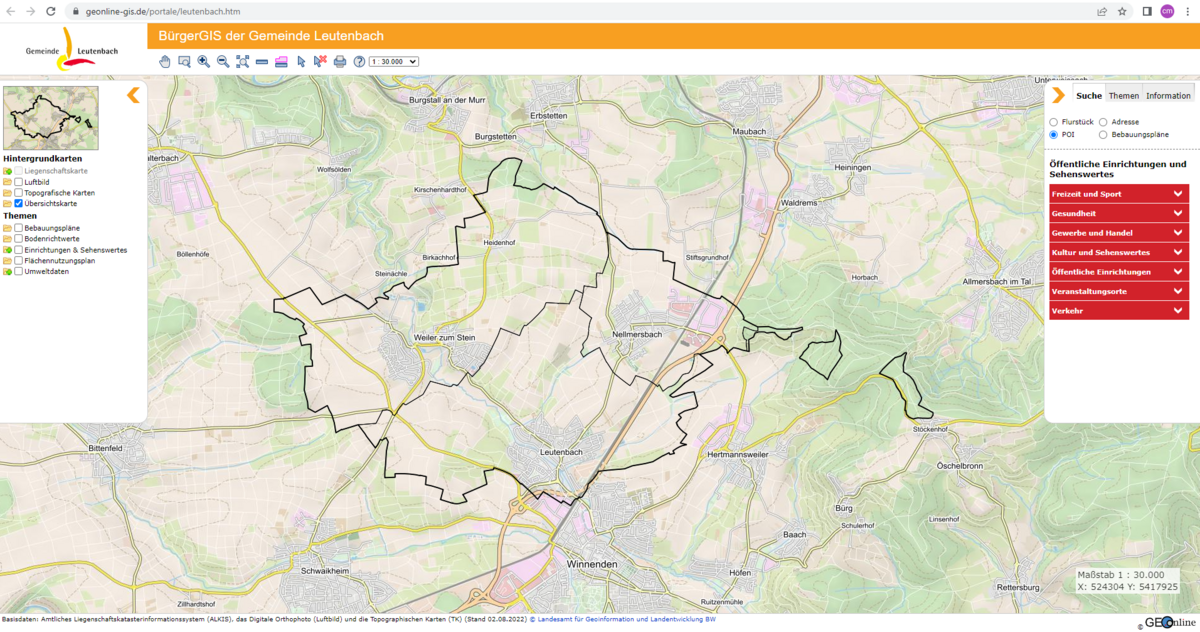Enable Einrichtungen & Sehenswertes checkbox
This screenshot has width=1200, height=632.
point(18,250)
